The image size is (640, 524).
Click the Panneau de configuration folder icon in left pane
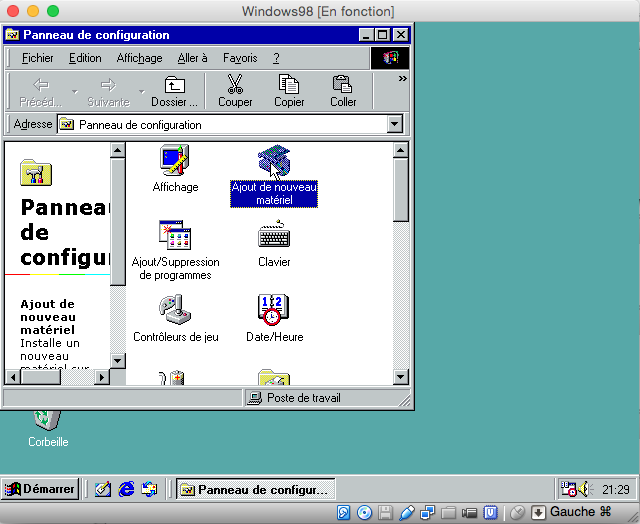point(36,173)
